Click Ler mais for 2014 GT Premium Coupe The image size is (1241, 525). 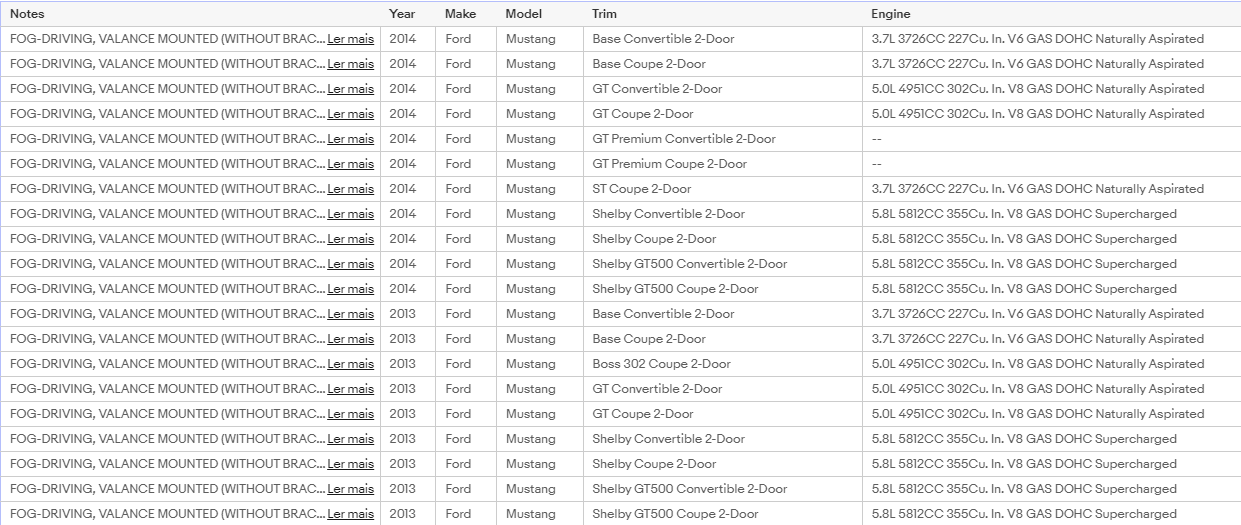coord(351,164)
